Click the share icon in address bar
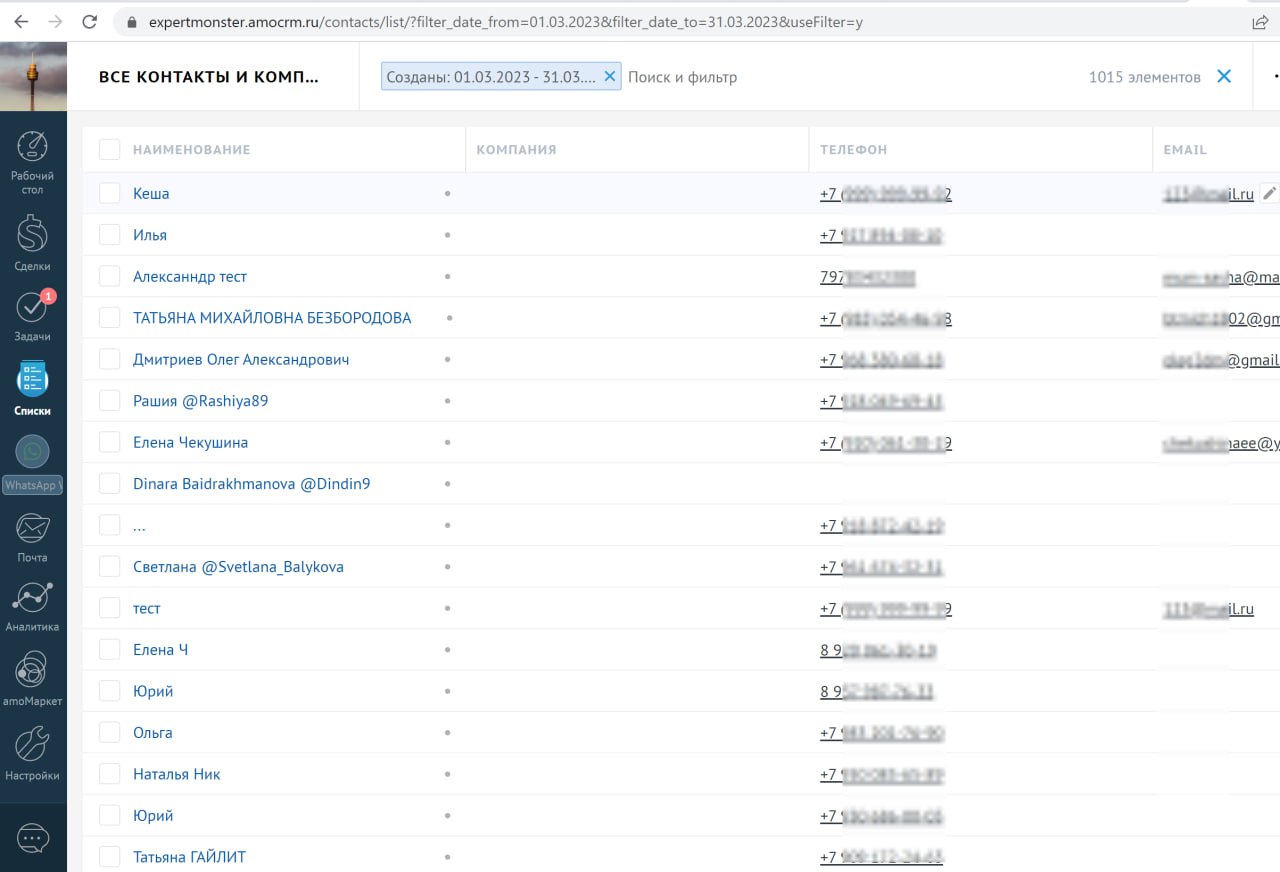 (1260, 22)
